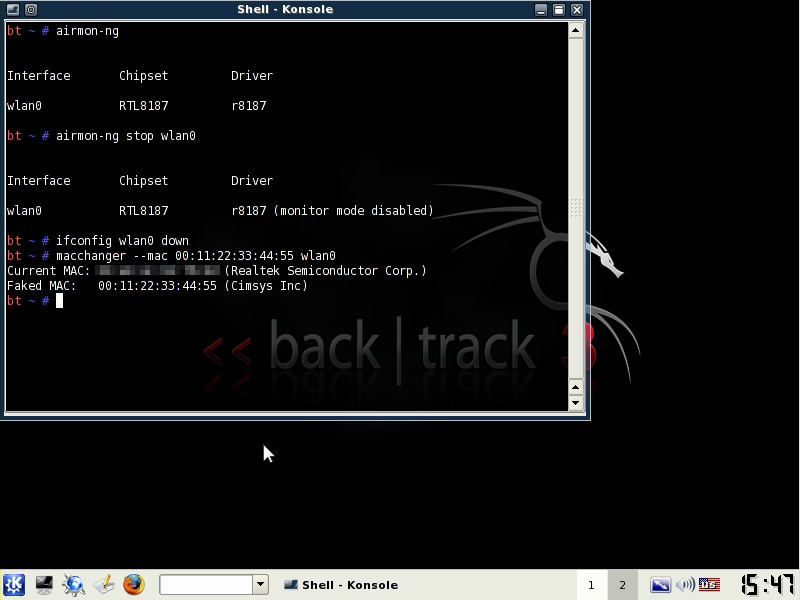Click the 'Faked MAC:' output line text
Screen dimensions: 800x600
157,286
